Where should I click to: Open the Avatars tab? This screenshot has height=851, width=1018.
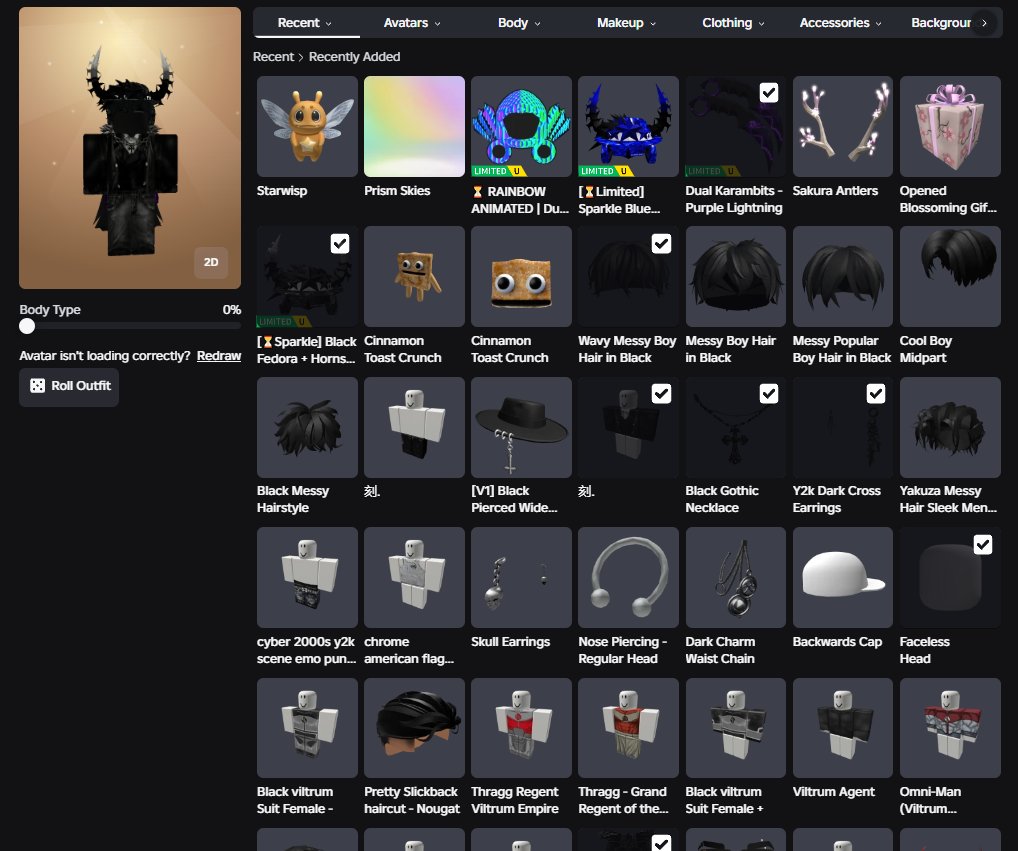click(412, 23)
